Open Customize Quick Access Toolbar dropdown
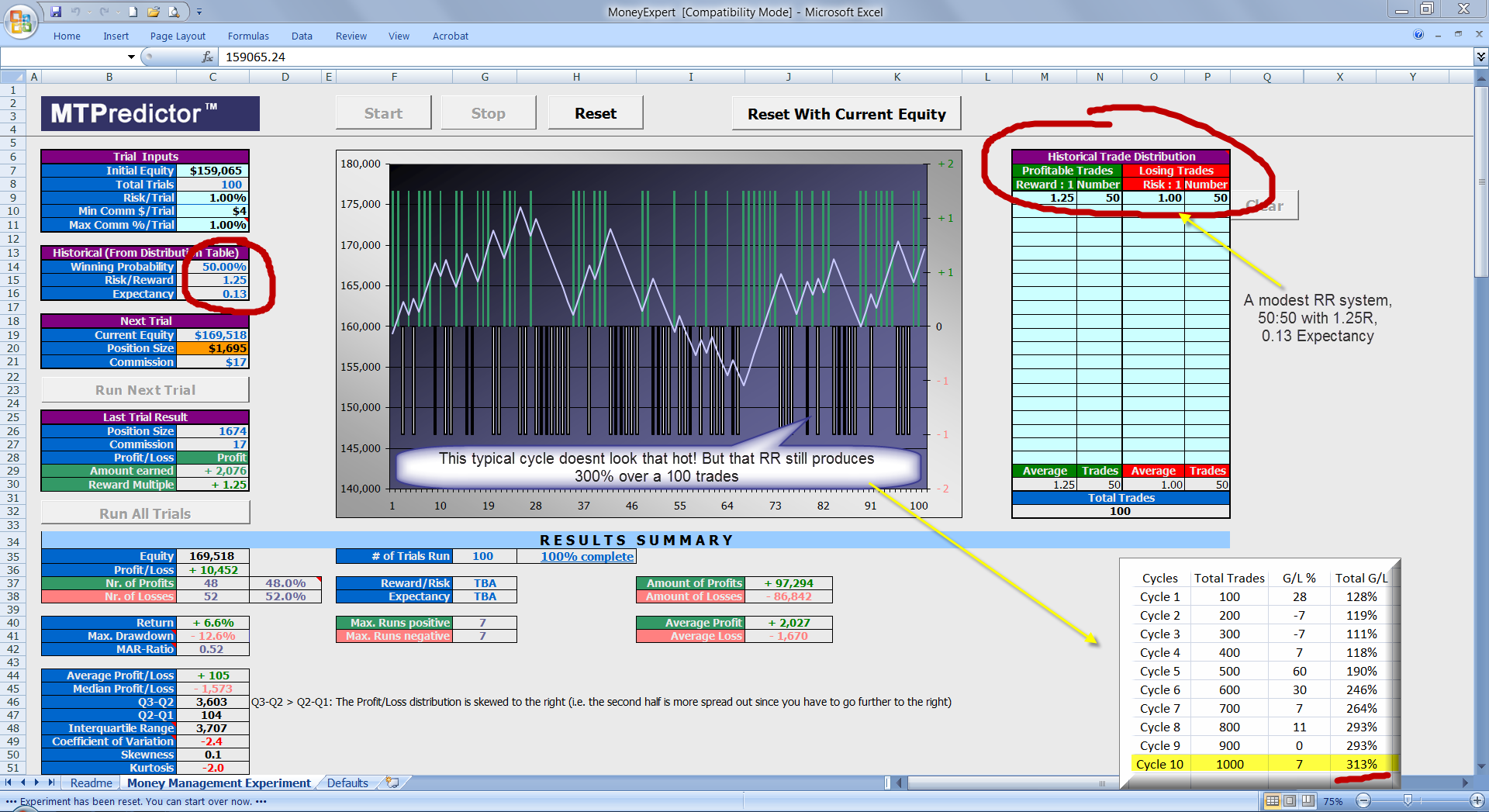1489x812 pixels. coord(199,12)
